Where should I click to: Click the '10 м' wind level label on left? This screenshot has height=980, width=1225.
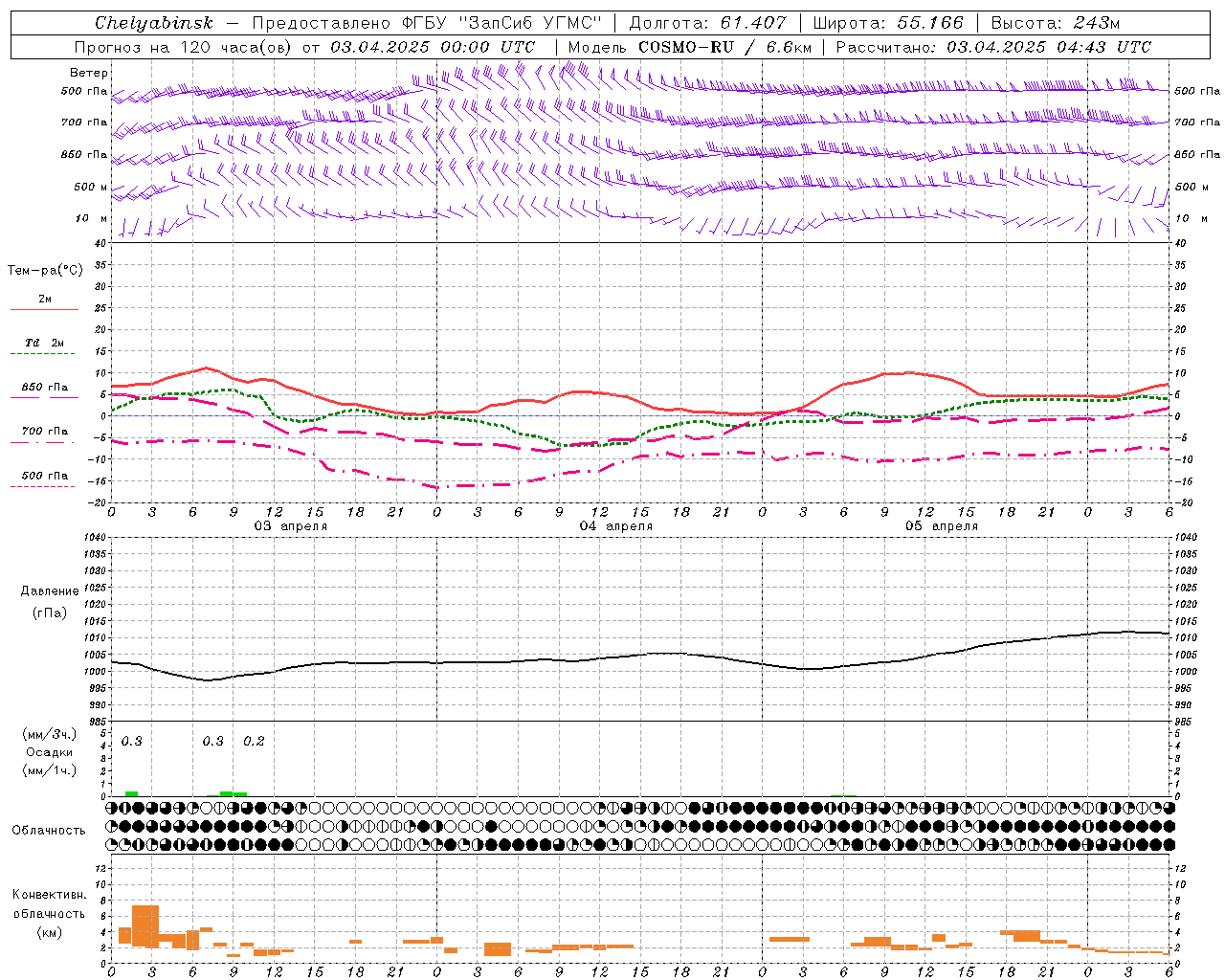(92, 219)
